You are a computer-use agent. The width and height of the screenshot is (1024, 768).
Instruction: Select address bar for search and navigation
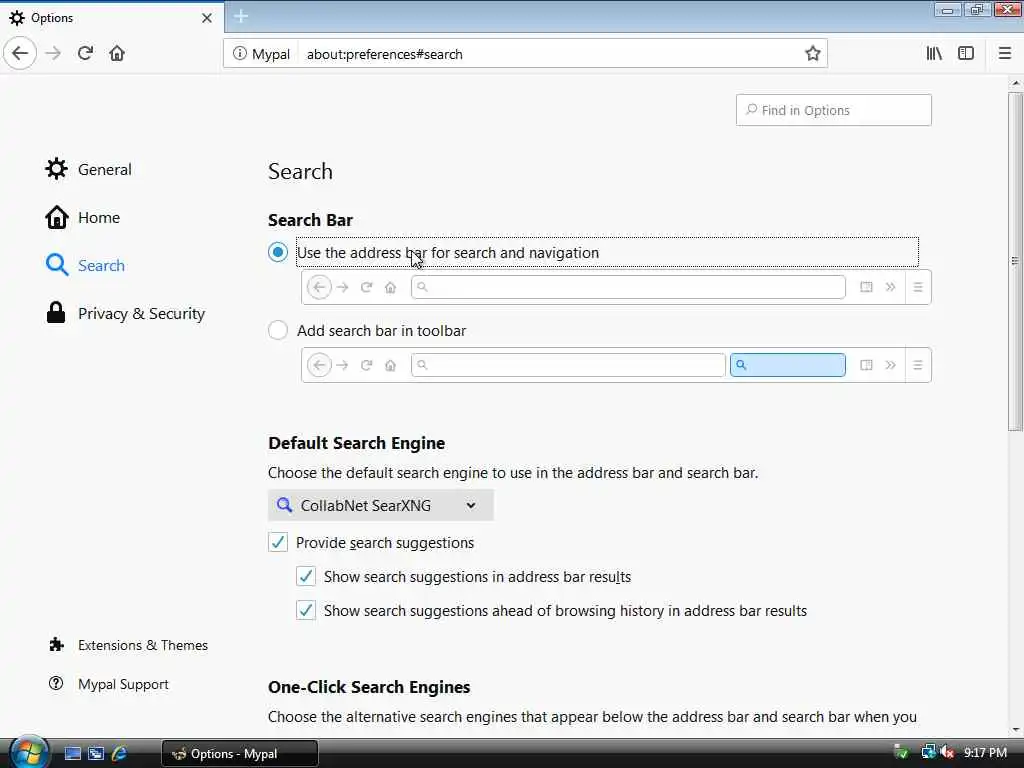tap(278, 252)
